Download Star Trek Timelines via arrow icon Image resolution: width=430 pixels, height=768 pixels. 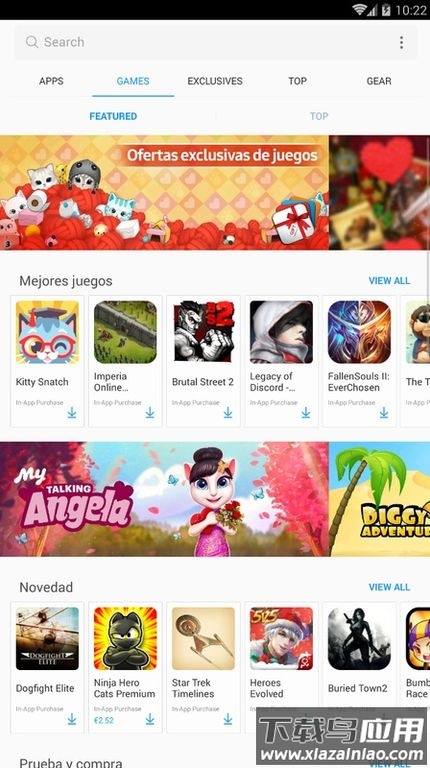point(228,719)
